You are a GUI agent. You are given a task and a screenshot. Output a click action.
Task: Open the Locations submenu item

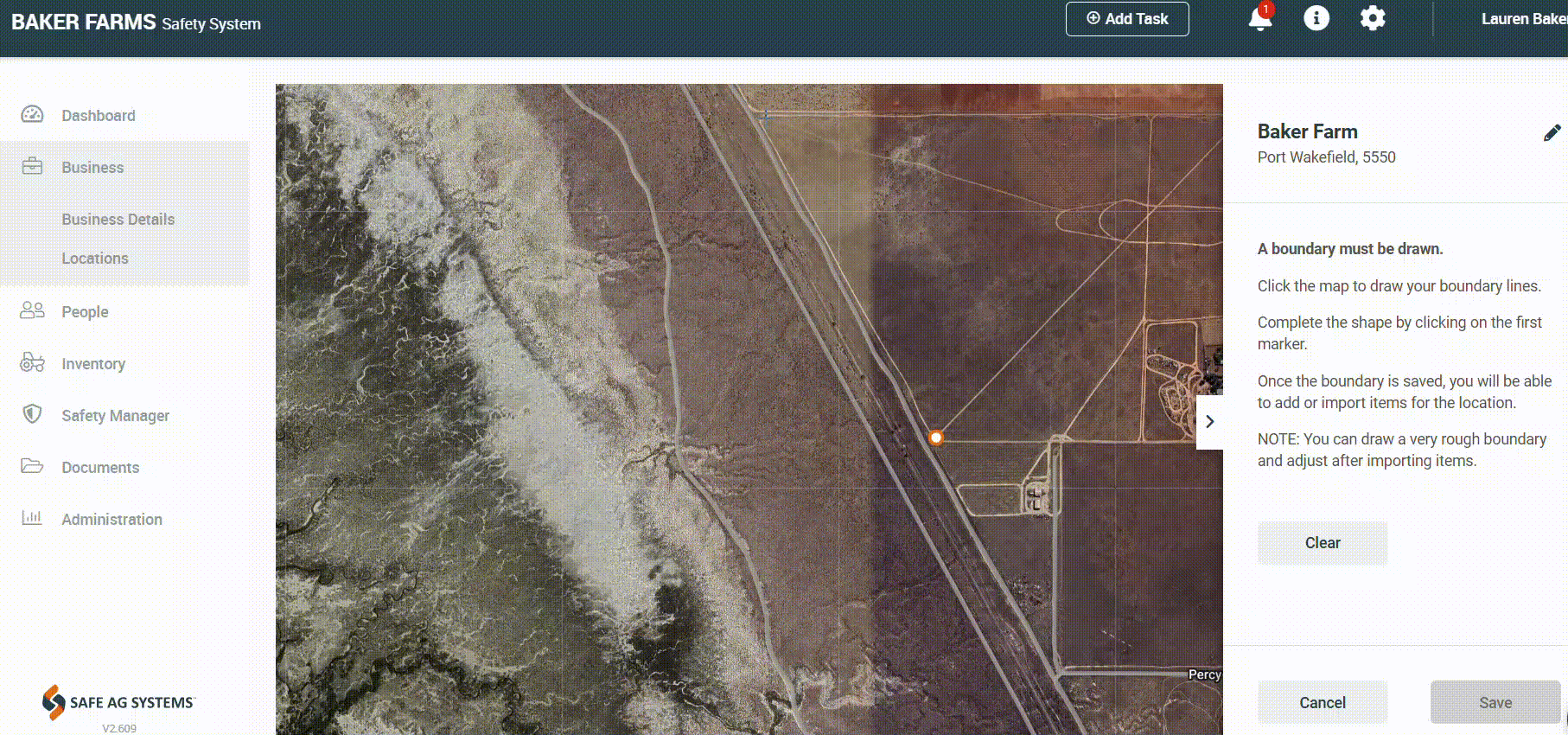(95, 259)
